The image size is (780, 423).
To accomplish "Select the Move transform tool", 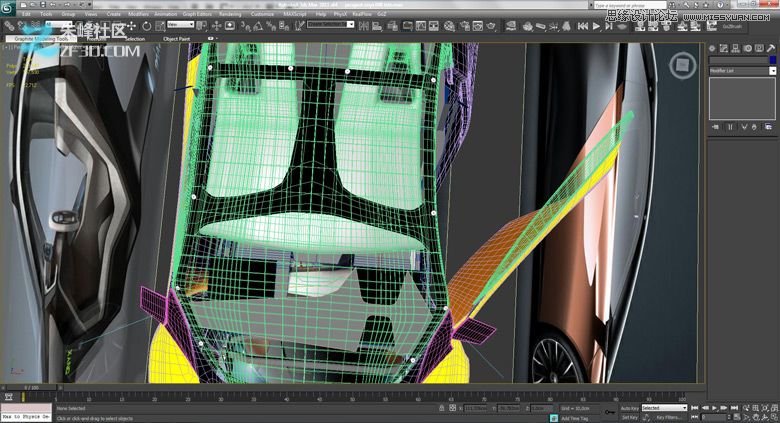I will pyautogui.click(x=131, y=26).
